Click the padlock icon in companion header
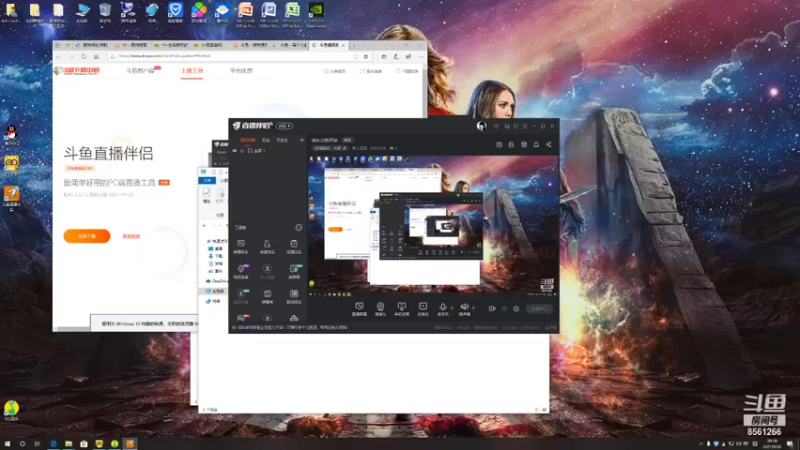 click(x=511, y=144)
